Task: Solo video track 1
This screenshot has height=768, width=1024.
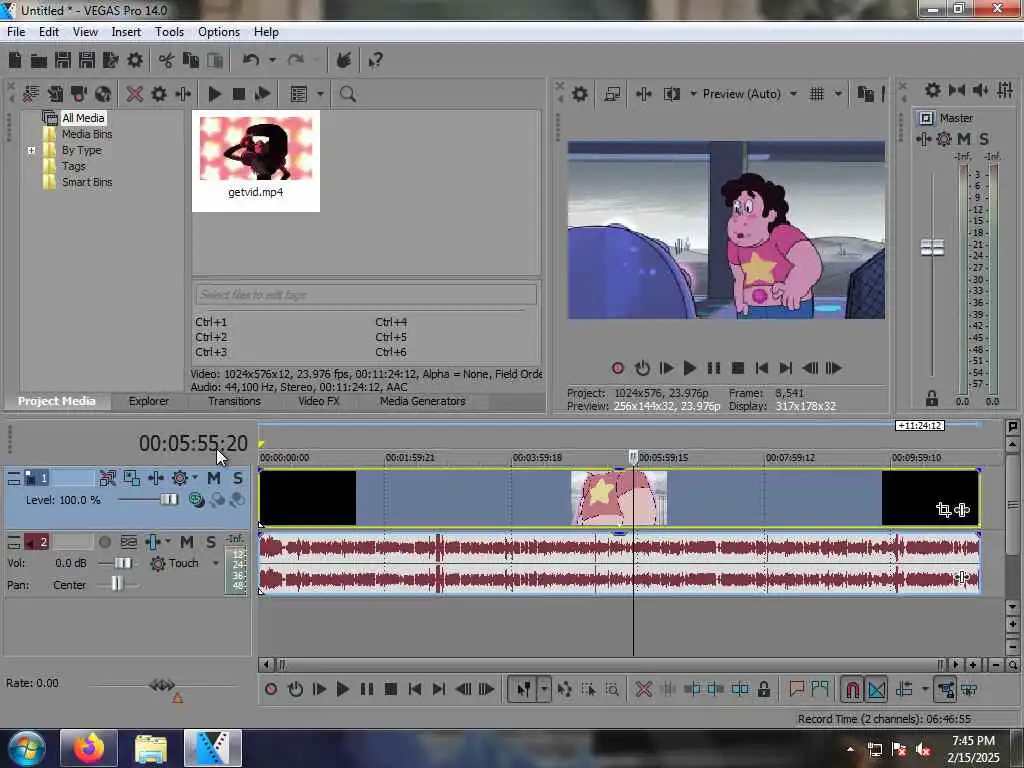Action: (238, 478)
